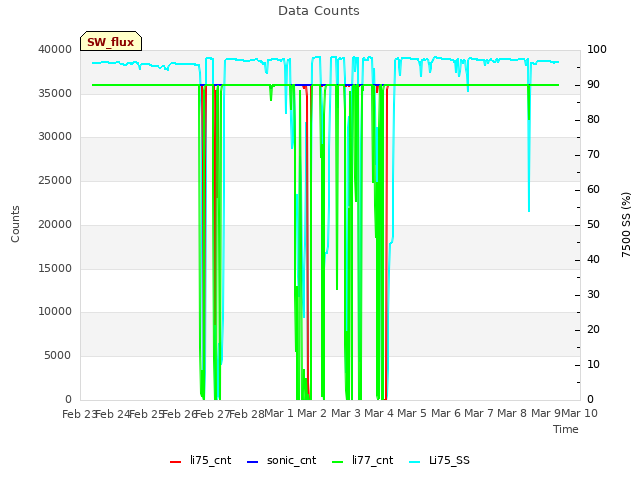Click the Feb 28 date tick
The image size is (640, 480).
coord(247,414)
